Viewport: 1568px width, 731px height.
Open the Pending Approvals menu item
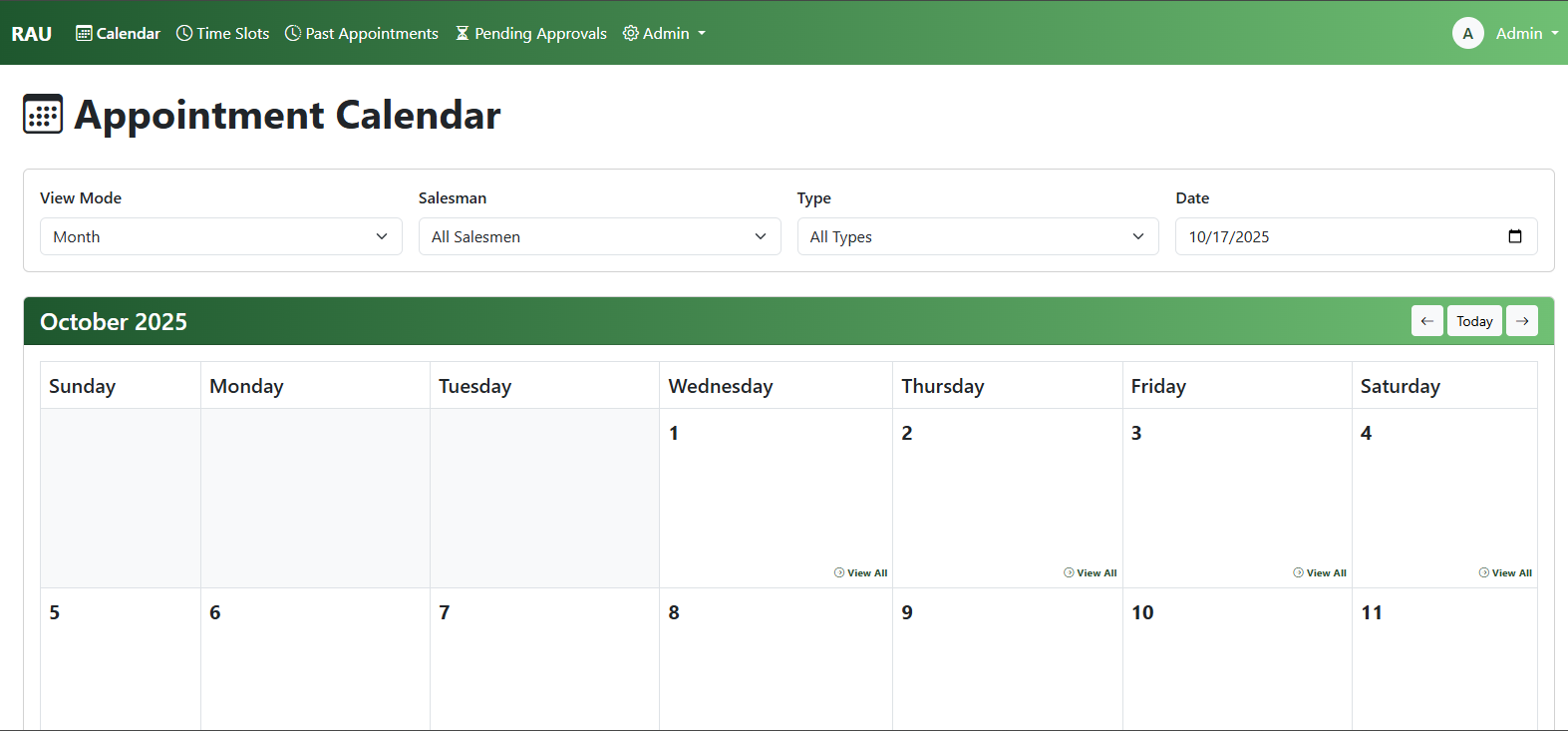[x=531, y=33]
